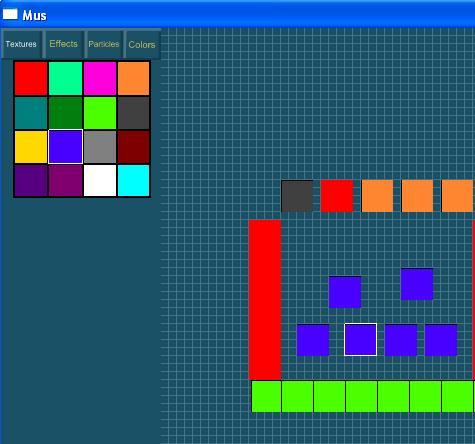The height and width of the screenshot is (444, 475).
Task: Choose the mint green palette swatch
Action: [65, 78]
